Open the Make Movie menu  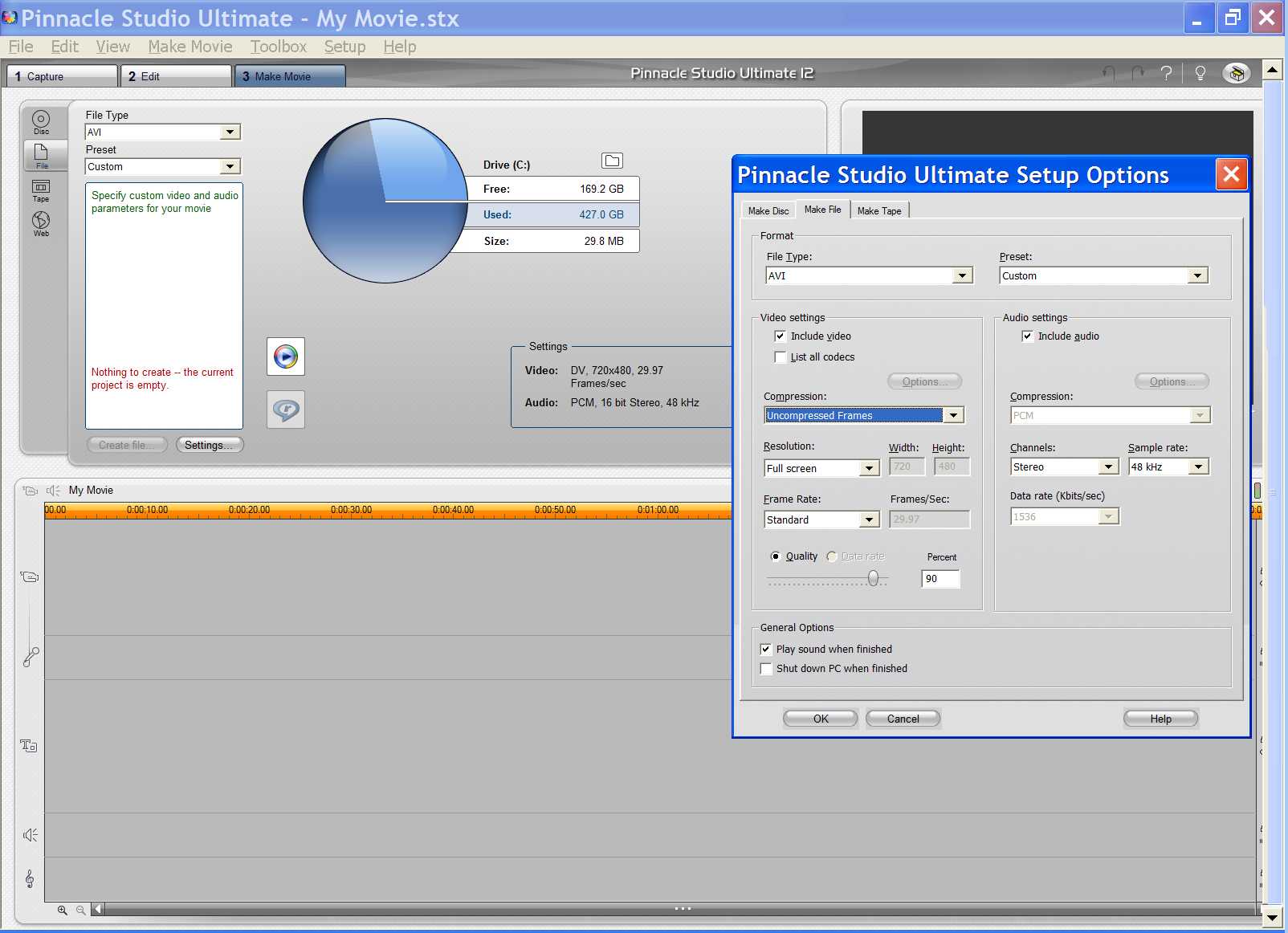coord(190,47)
